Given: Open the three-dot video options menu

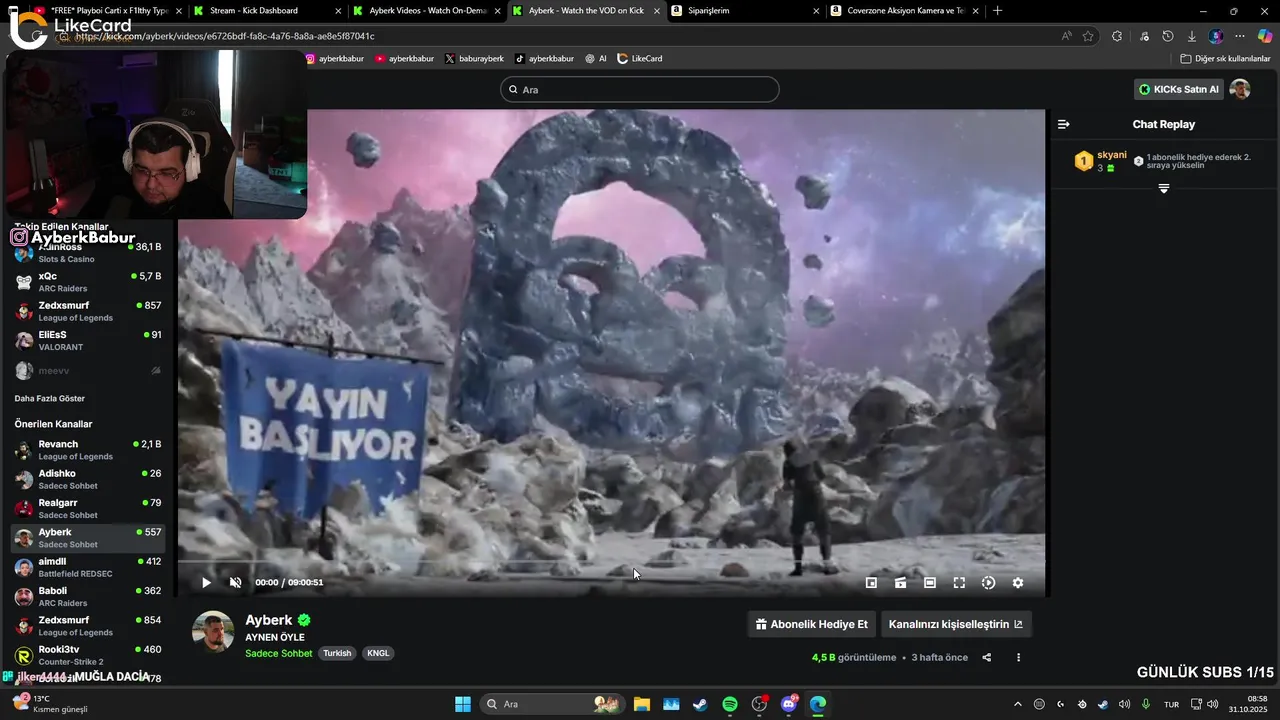Looking at the screenshot, I should [x=1019, y=657].
